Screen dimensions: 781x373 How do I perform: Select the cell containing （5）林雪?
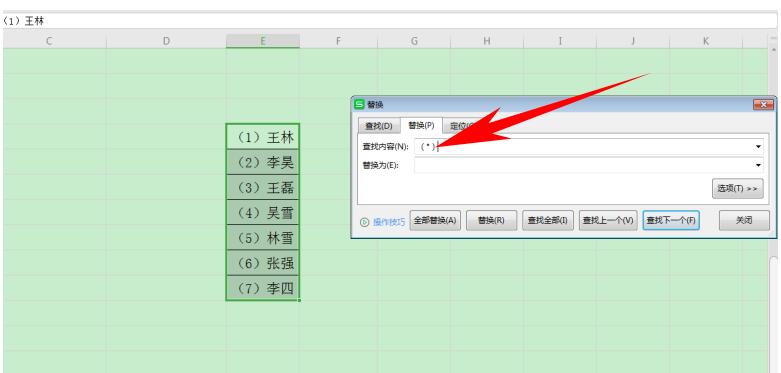tap(262, 238)
